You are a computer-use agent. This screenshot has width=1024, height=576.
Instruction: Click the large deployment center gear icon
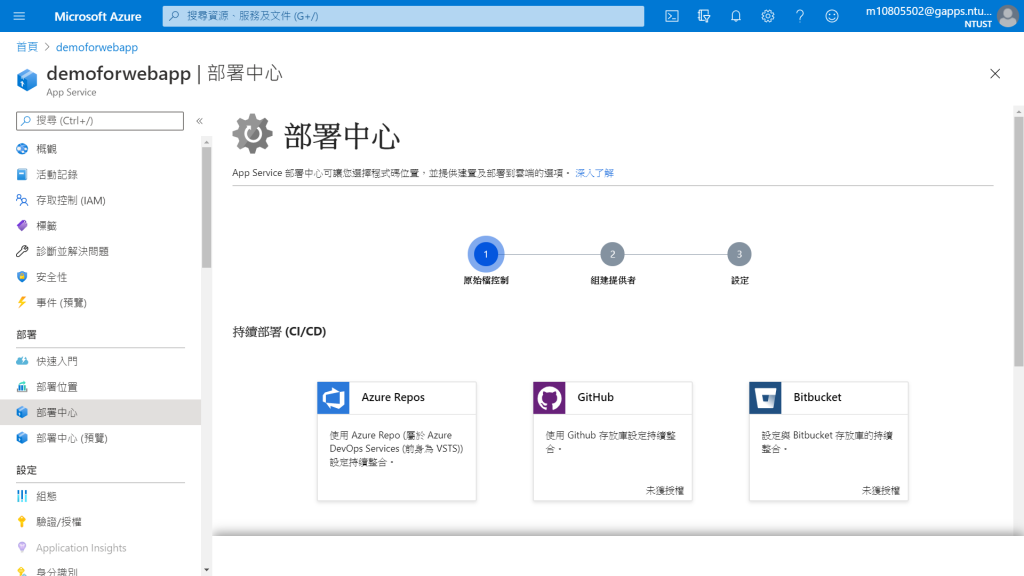252,134
